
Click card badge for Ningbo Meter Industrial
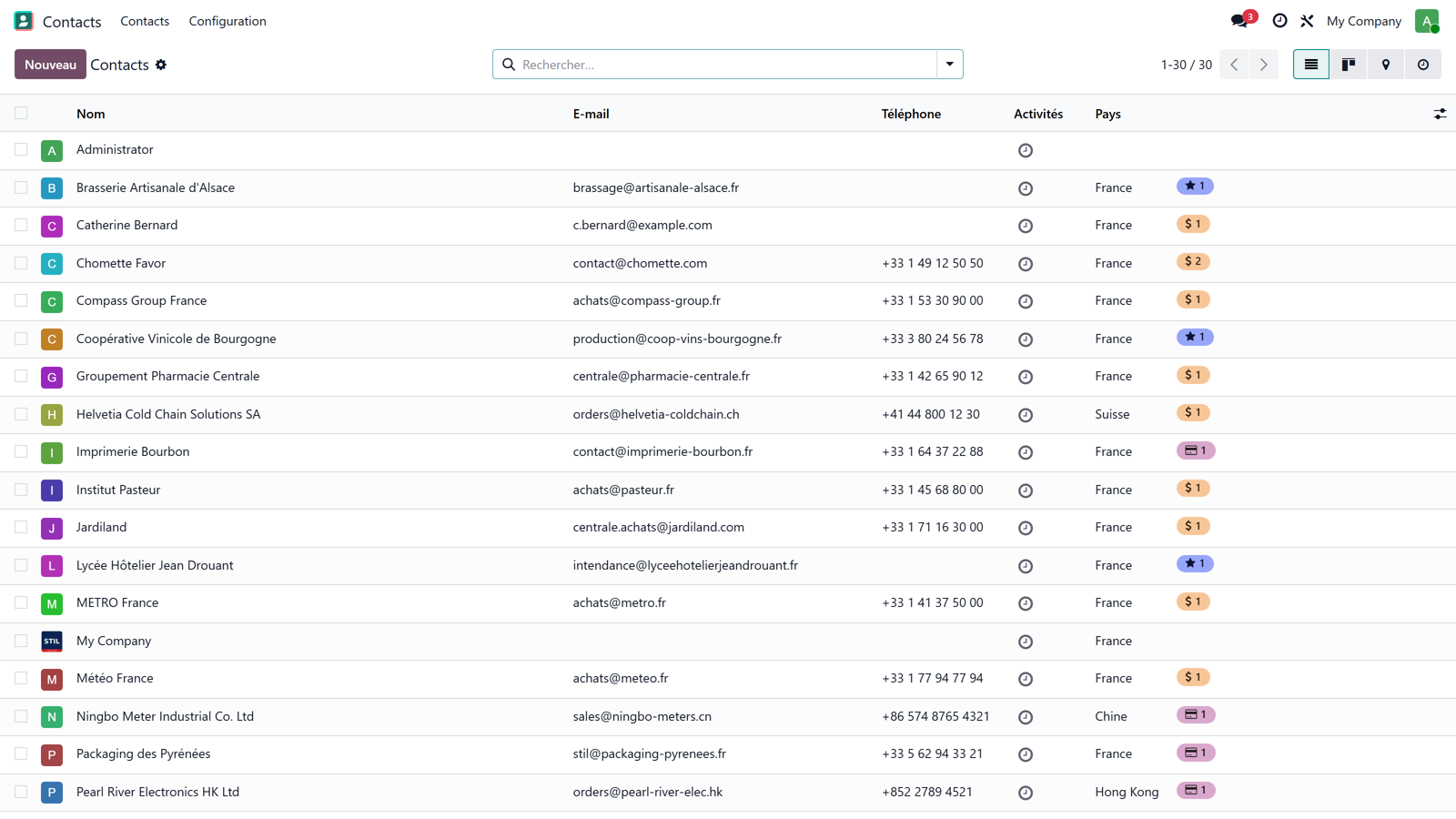(x=1196, y=714)
